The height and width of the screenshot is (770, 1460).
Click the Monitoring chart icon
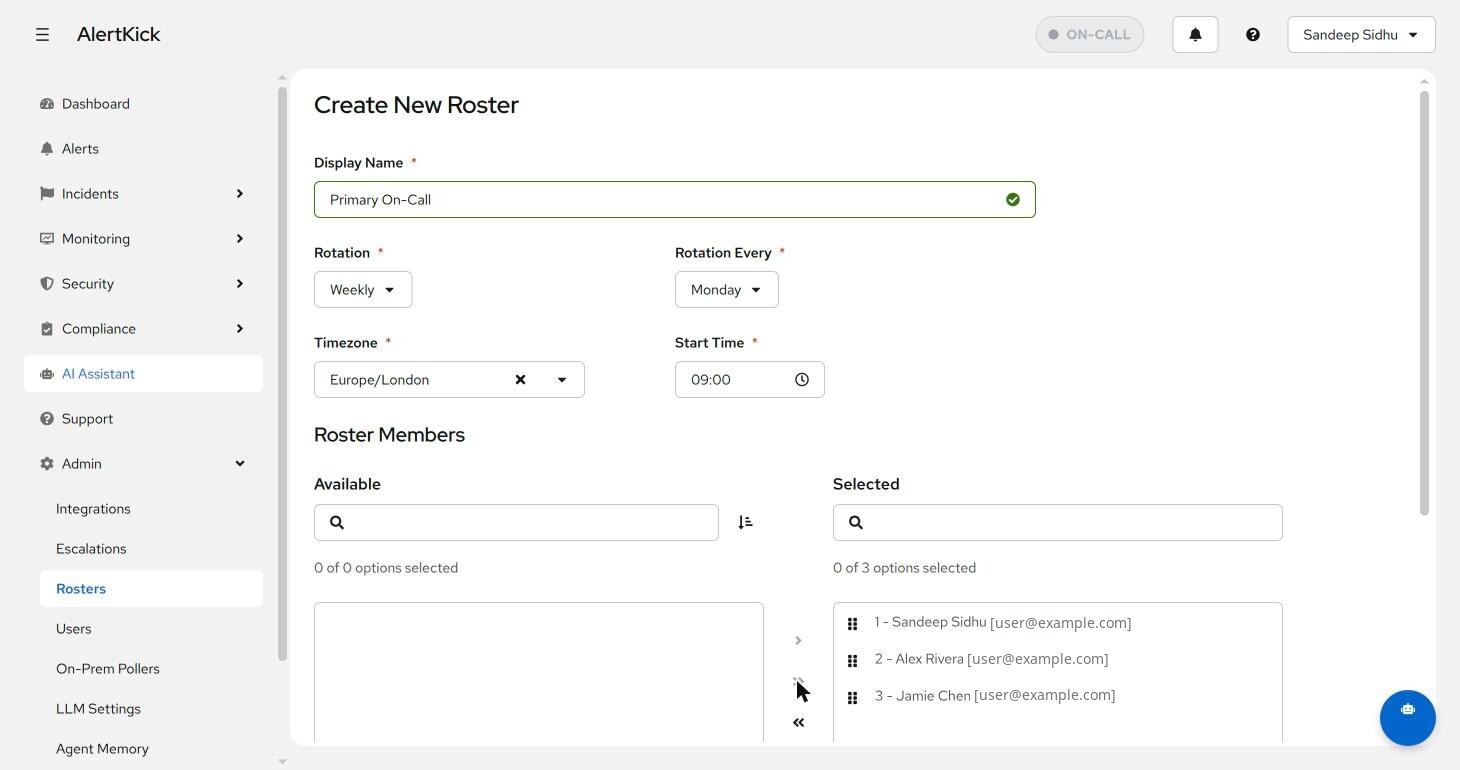click(47, 239)
